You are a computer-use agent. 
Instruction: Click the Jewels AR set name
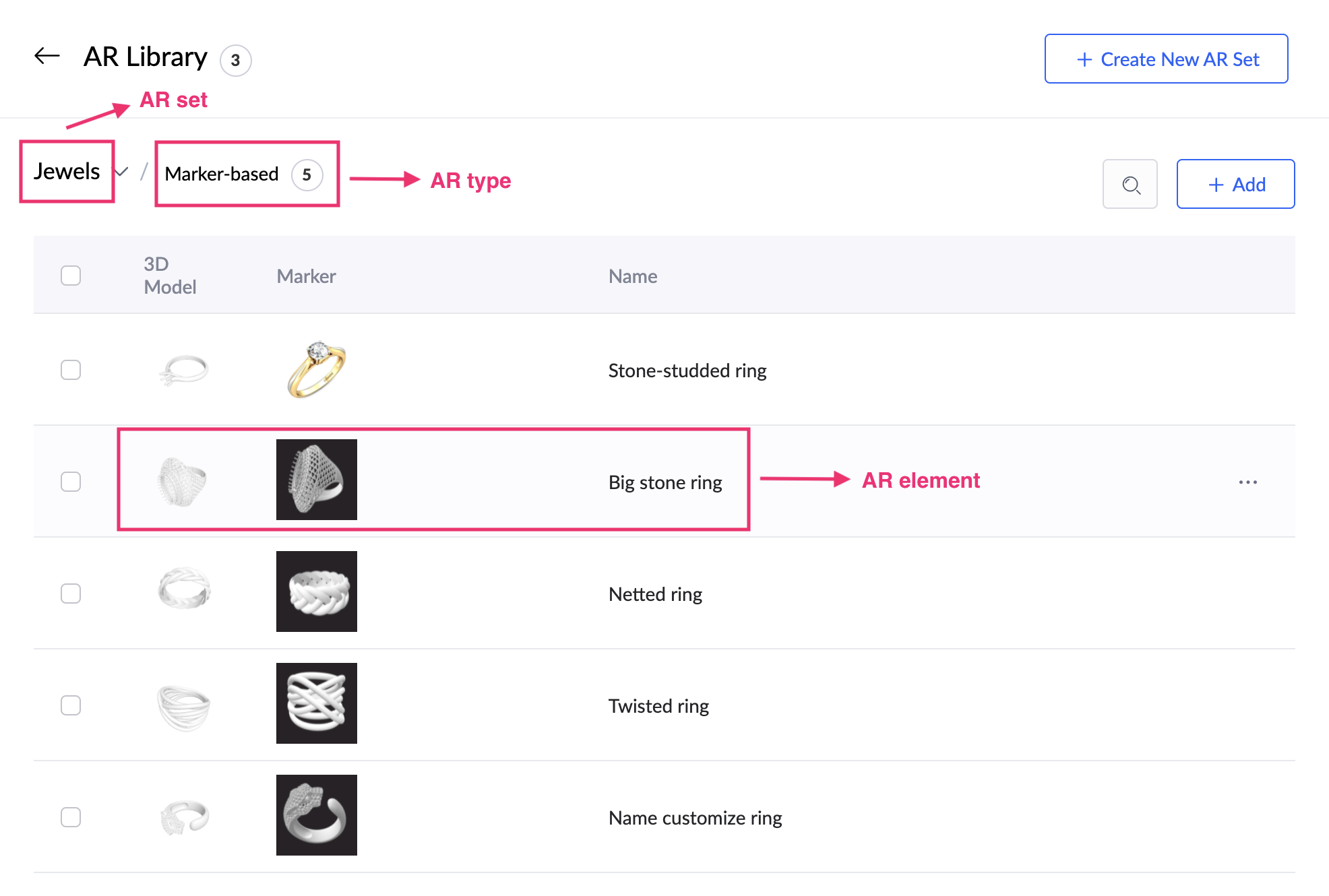point(67,171)
